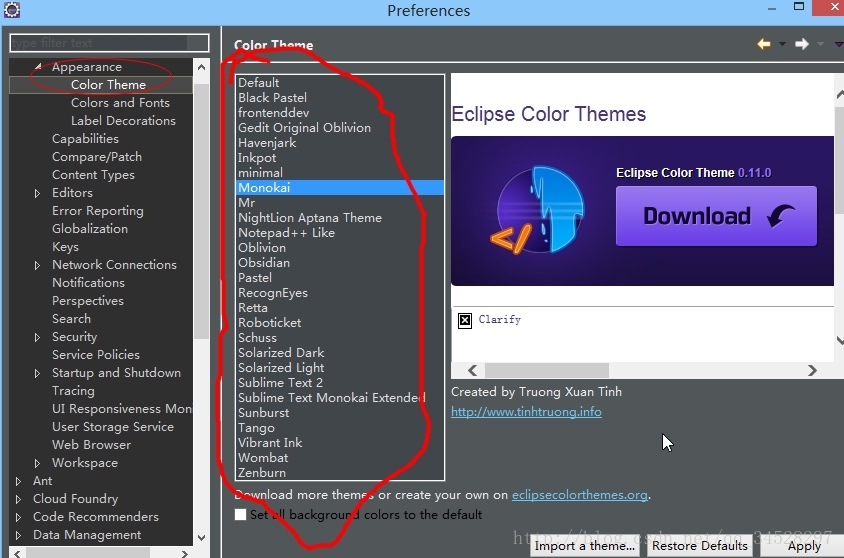Select the Sunburst theme

point(340,413)
